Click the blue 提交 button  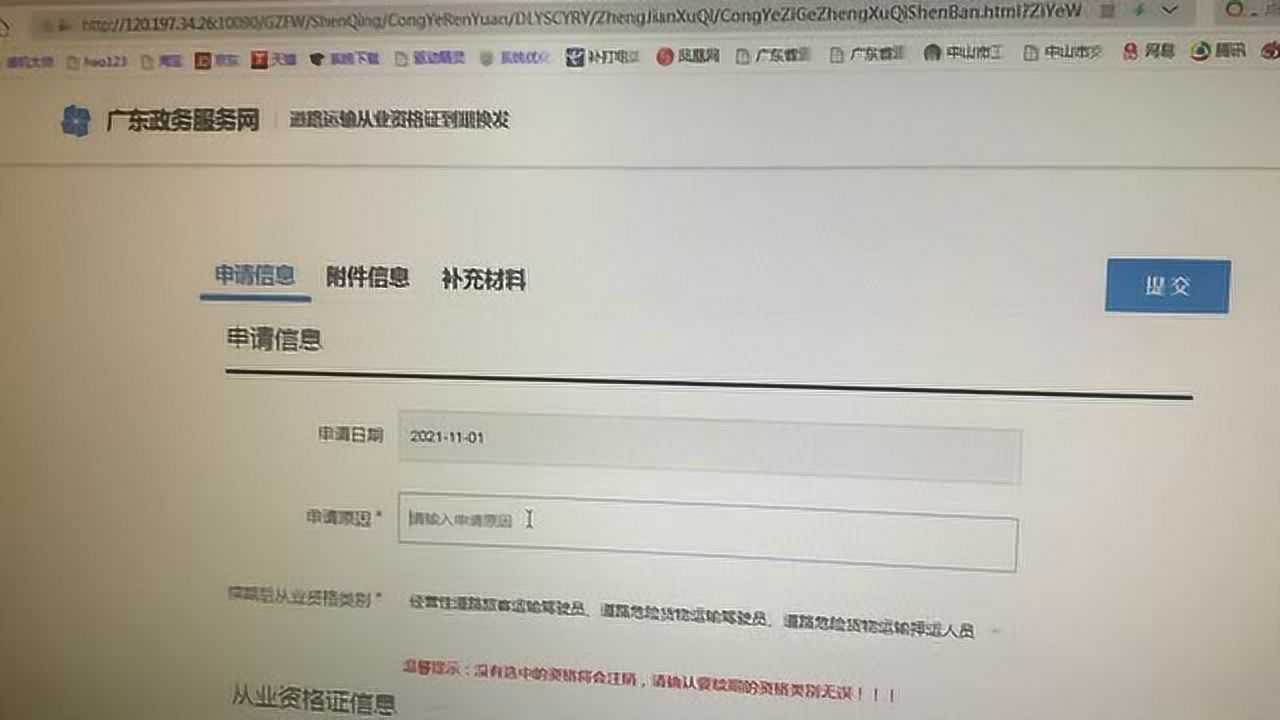(x=1168, y=286)
